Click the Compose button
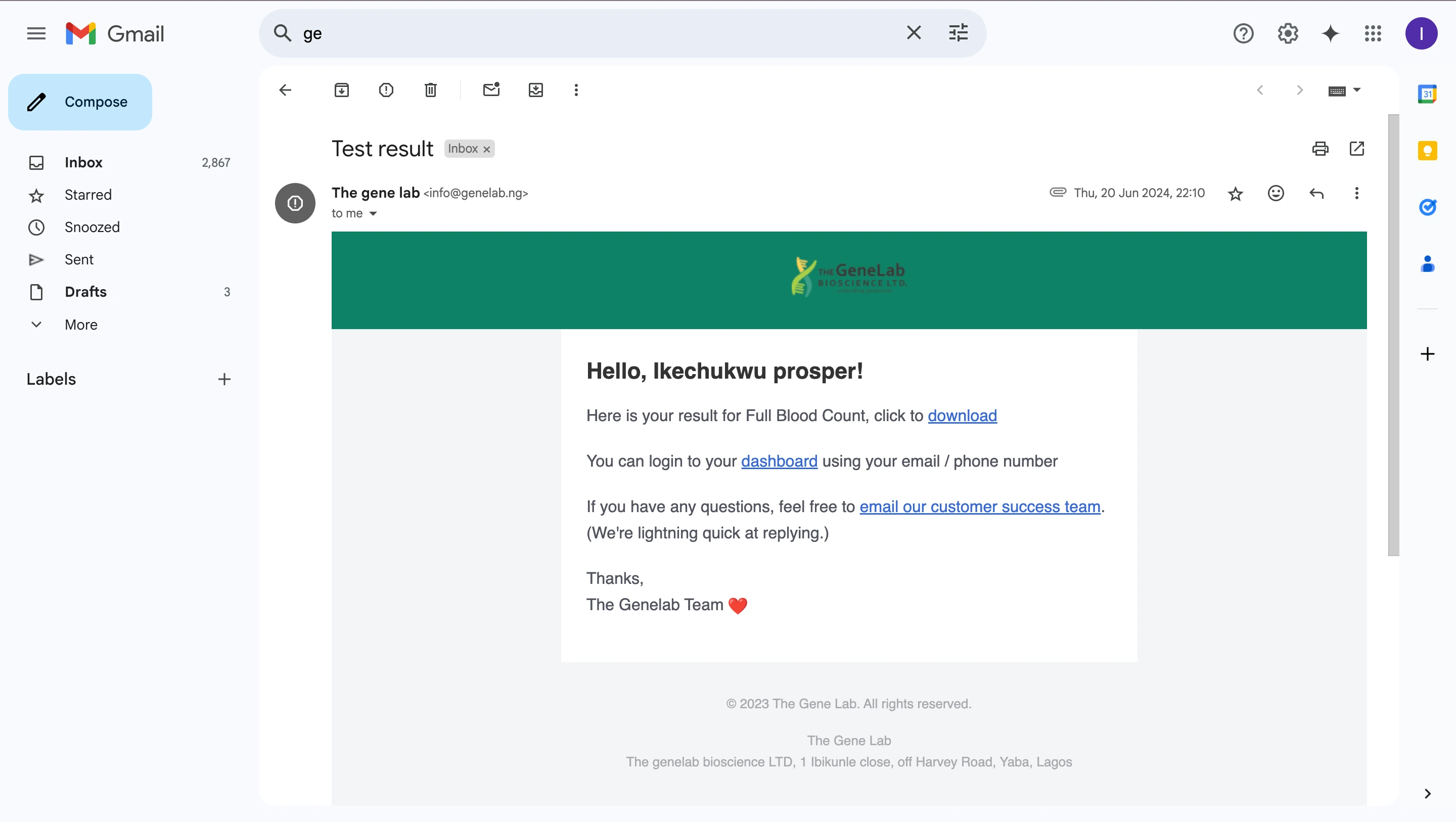Viewport: 1456px width, 822px height. click(x=80, y=102)
